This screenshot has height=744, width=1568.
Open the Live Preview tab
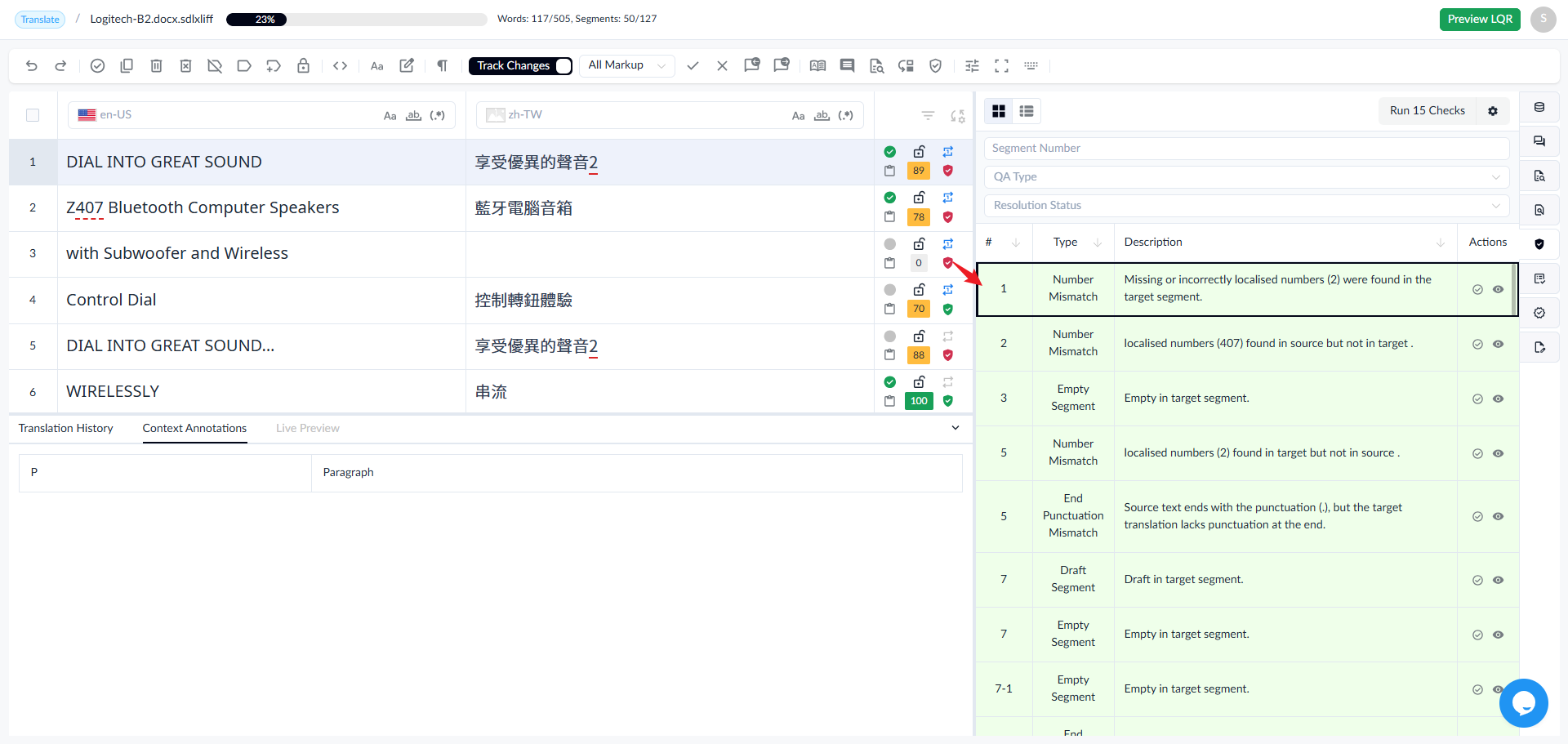tap(308, 428)
